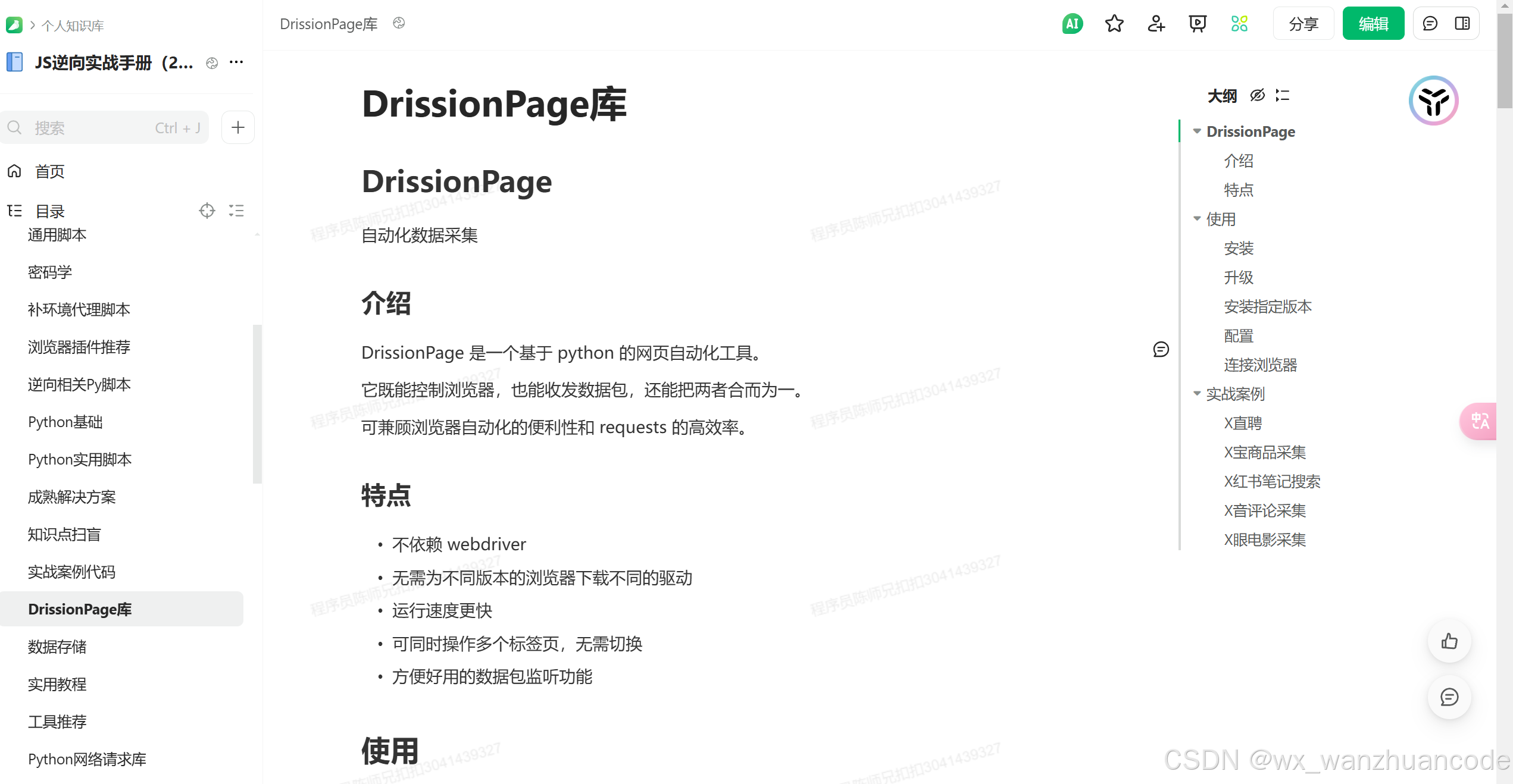Collapse the 使用 outline section
The width and height of the screenshot is (1513, 784).
[x=1197, y=219]
